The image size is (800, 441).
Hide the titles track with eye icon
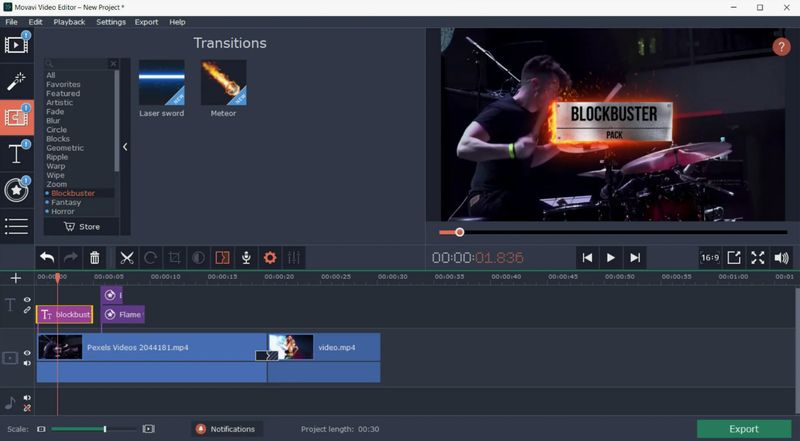click(27, 300)
